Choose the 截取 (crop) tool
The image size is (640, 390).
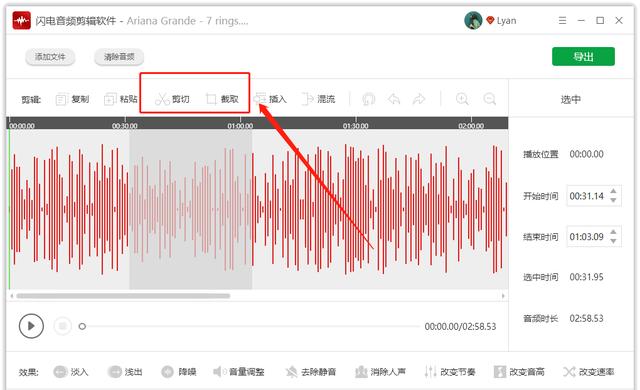coord(222,99)
